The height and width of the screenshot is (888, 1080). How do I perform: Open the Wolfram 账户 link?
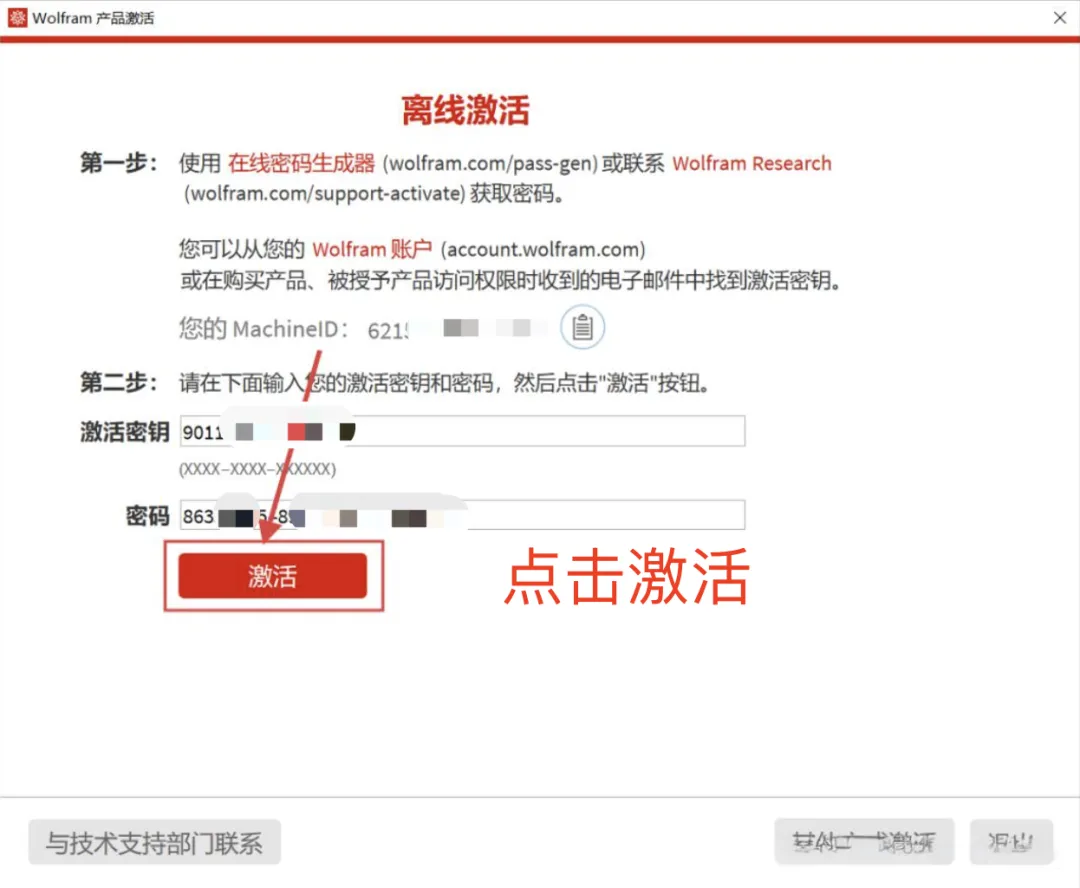(x=372, y=249)
